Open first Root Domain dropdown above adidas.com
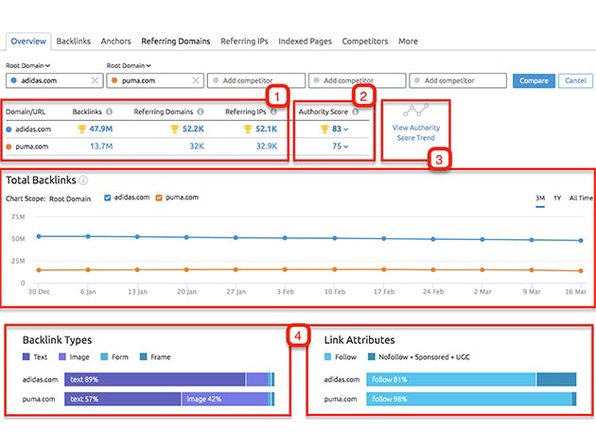596x447 pixels. (28, 65)
